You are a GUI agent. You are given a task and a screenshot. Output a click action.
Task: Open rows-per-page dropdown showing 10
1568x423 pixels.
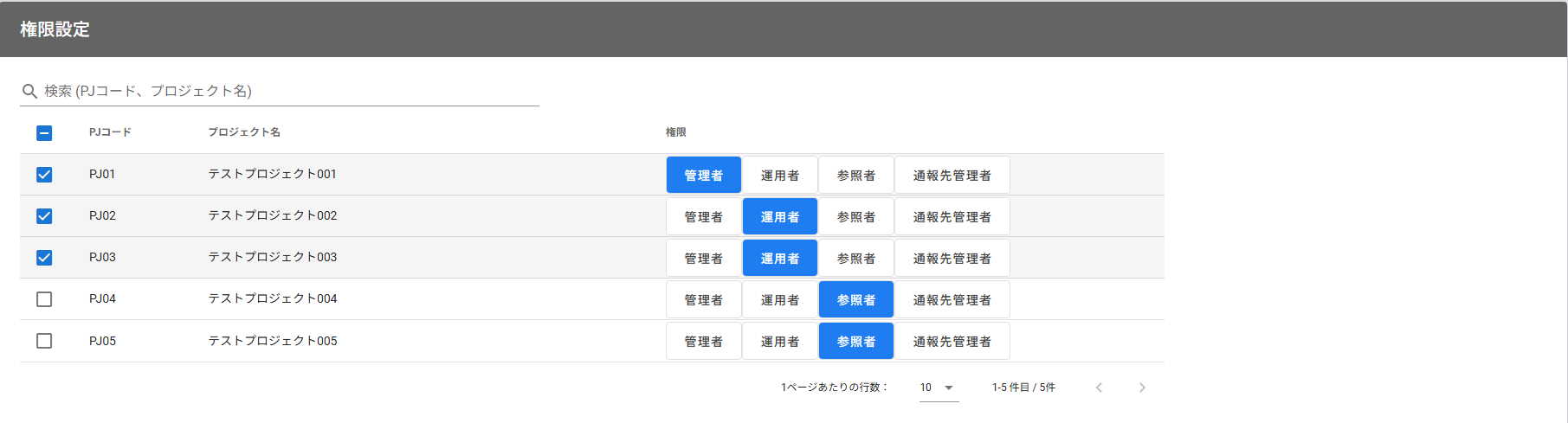tap(938, 388)
